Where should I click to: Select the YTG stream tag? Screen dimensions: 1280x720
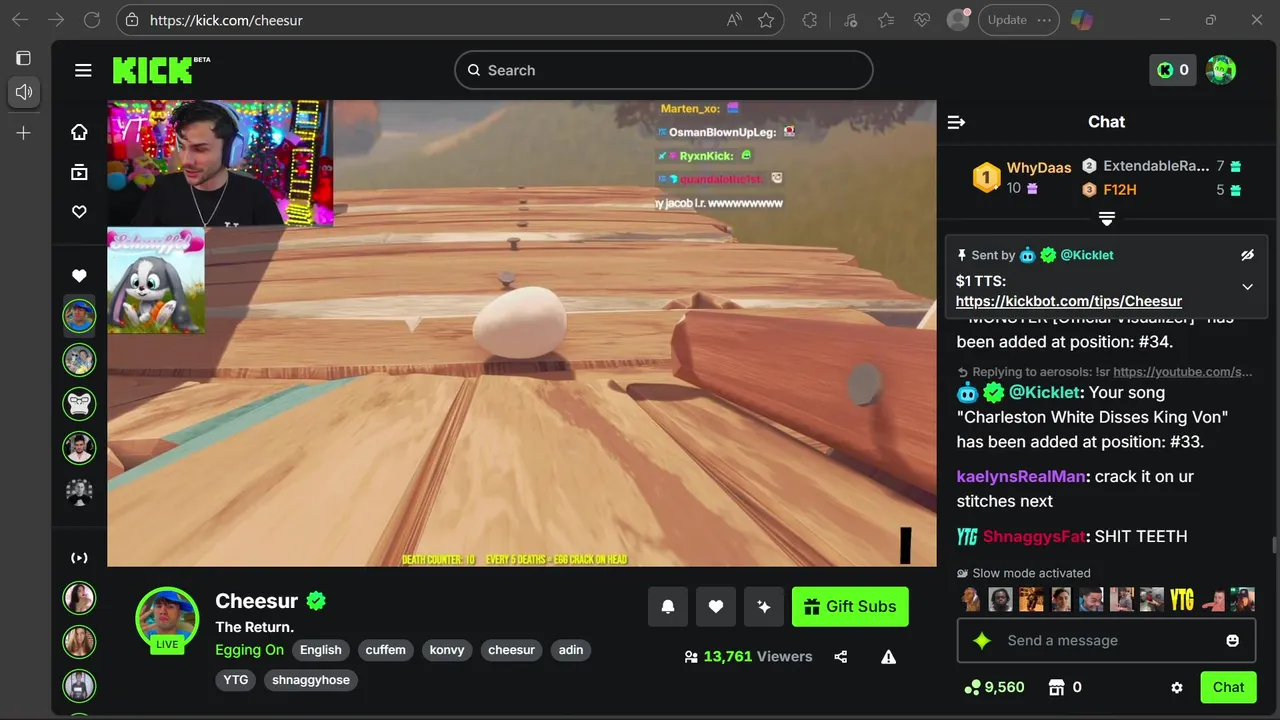pyautogui.click(x=236, y=680)
